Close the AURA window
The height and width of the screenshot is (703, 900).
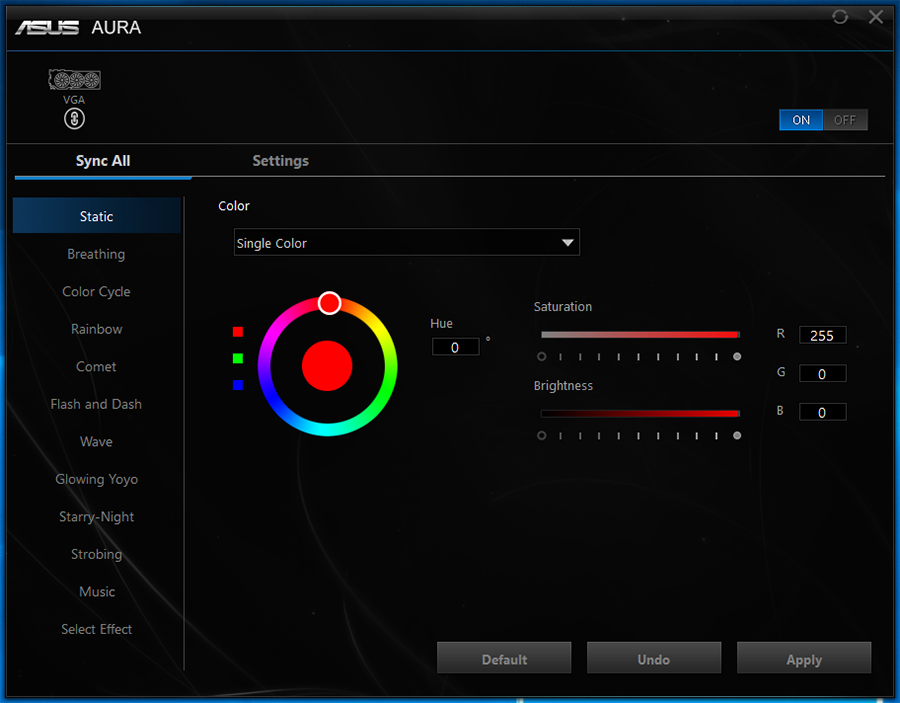click(876, 17)
